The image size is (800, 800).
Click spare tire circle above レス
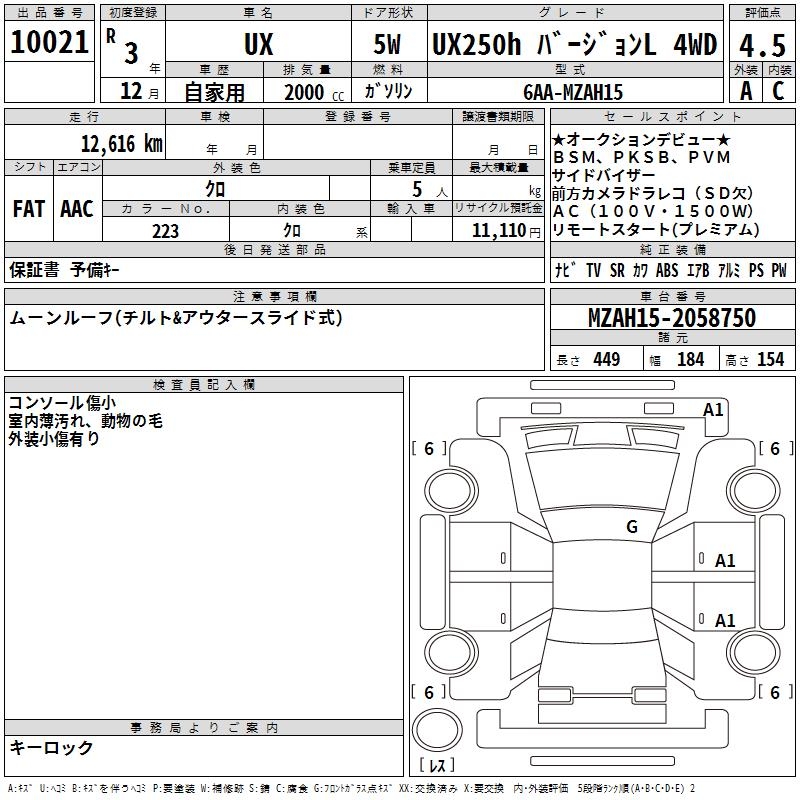pyautogui.click(x=437, y=729)
